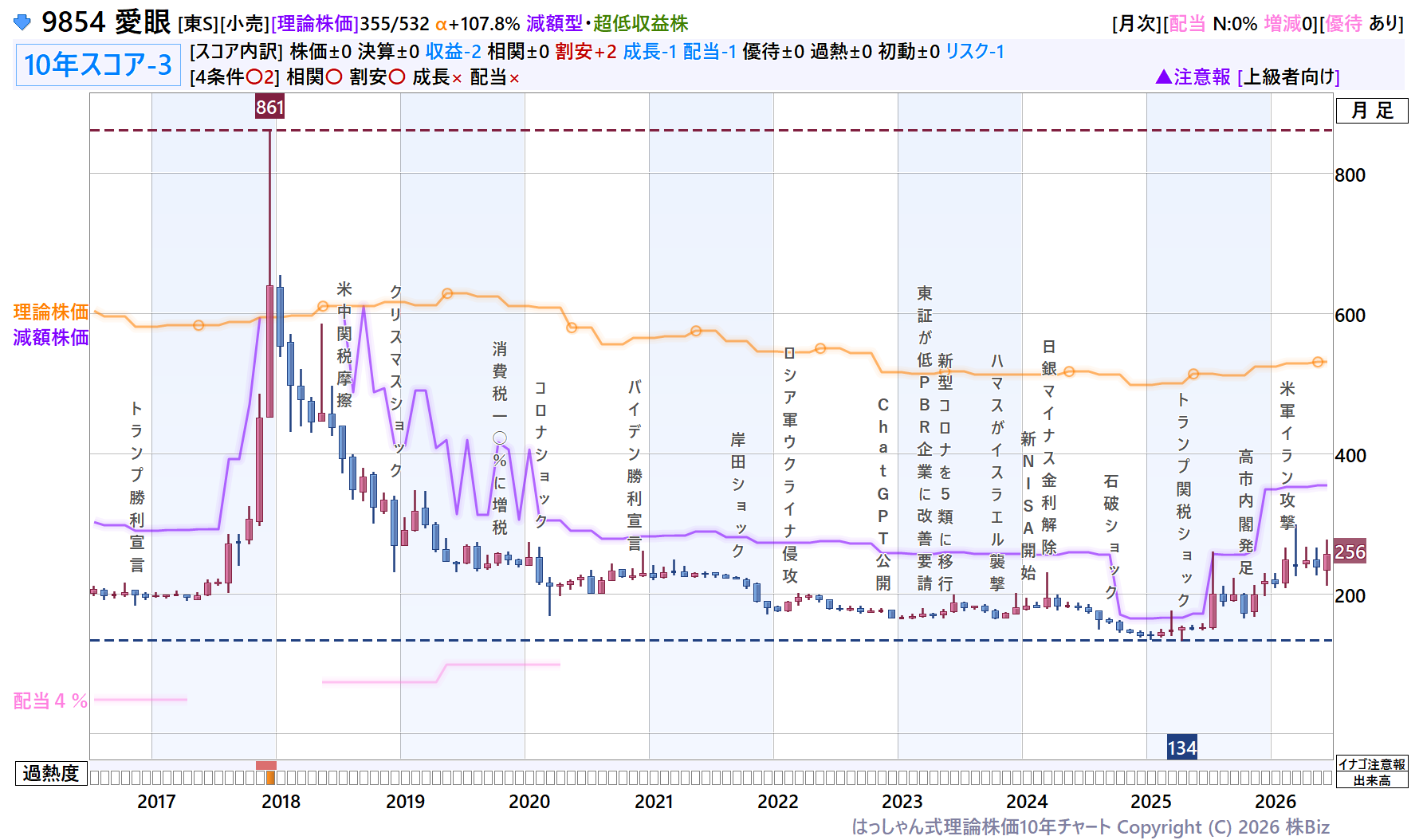Click the 優待 あり text
This screenshot has height=840, width=1419.
coord(1362,24)
